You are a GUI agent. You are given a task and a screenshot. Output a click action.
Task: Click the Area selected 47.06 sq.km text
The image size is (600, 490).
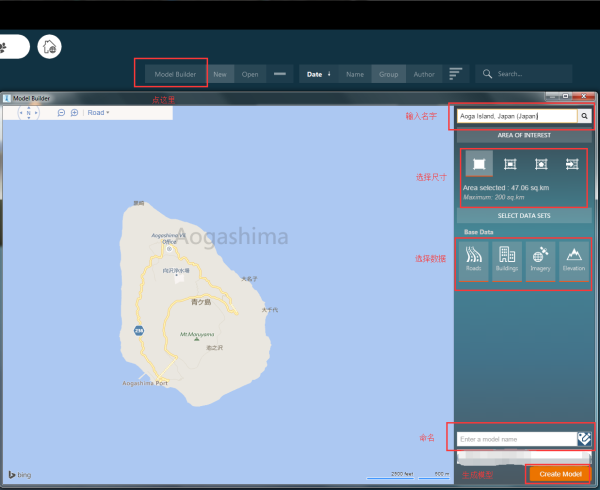point(506,188)
